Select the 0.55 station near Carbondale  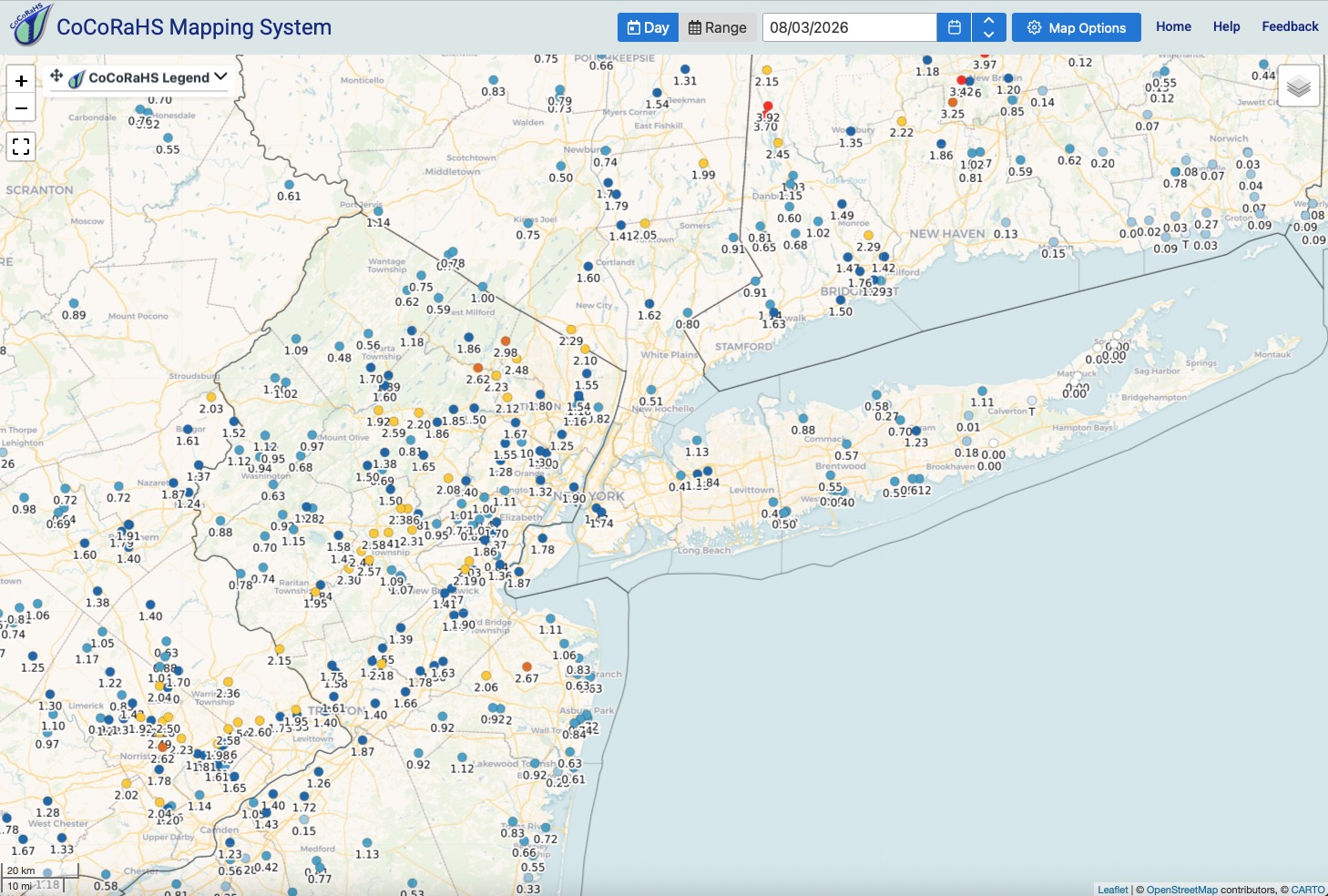coord(168,138)
